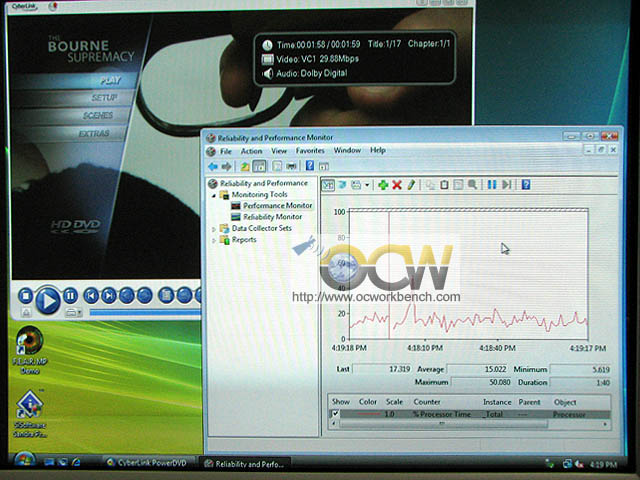Click the Scale column header
The width and height of the screenshot is (640, 480).
(x=394, y=402)
